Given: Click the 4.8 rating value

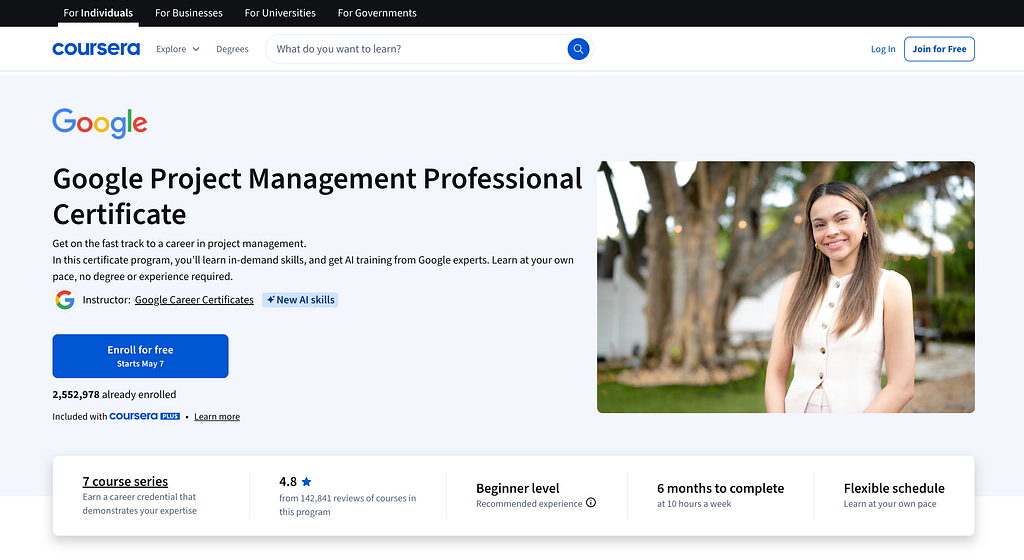Looking at the screenshot, I should pos(288,482).
